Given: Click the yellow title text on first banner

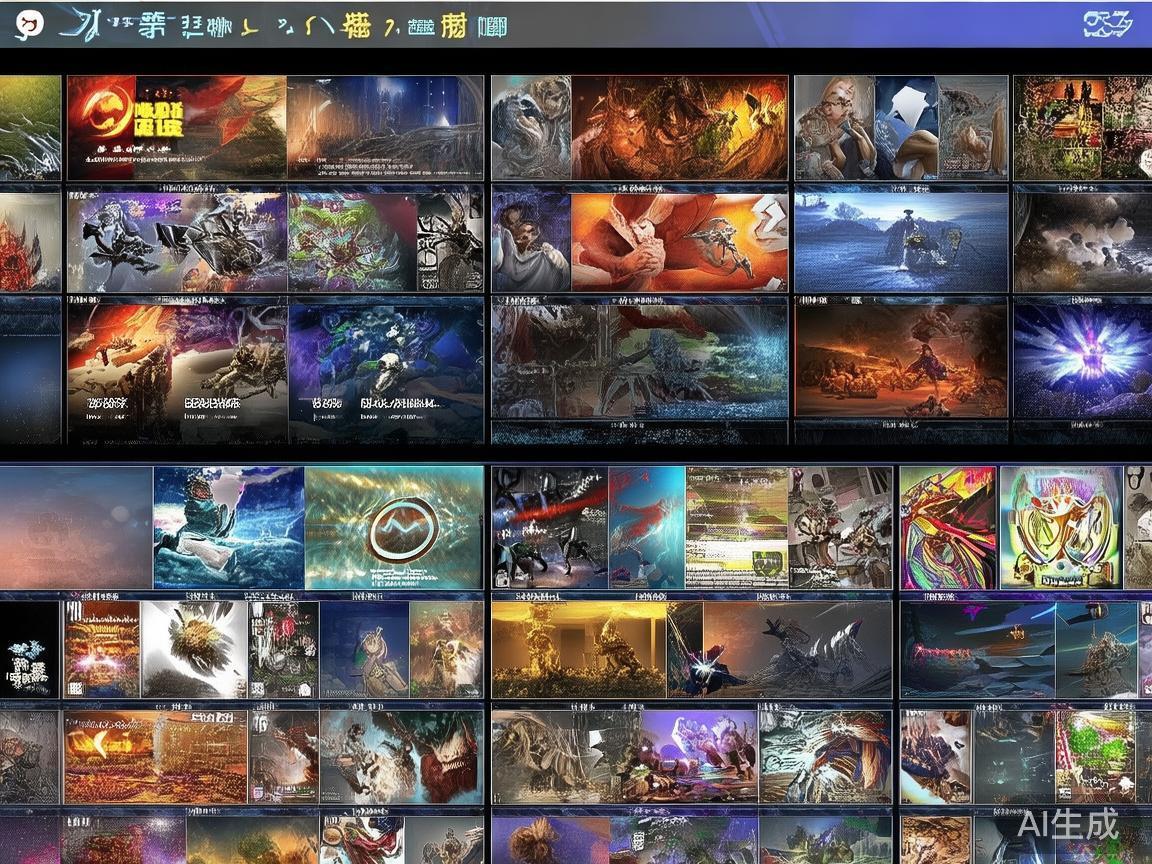Looking at the screenshot, I should click(160, 117).
